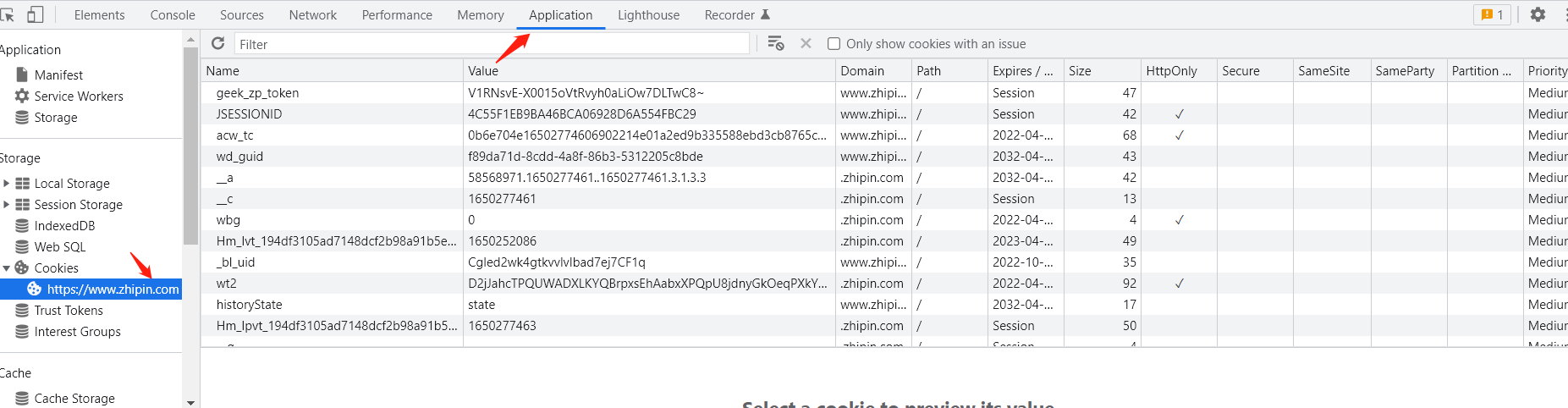The image size is (1568, 408).
Task: Click the delete selected cookie X icon
Action: [806, 43]
